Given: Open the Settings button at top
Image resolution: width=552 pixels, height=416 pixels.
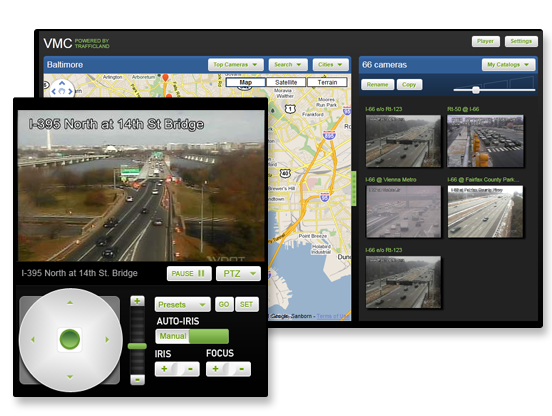Looking at the screenshot, I should pyautogui.click(x=521, y=41).
